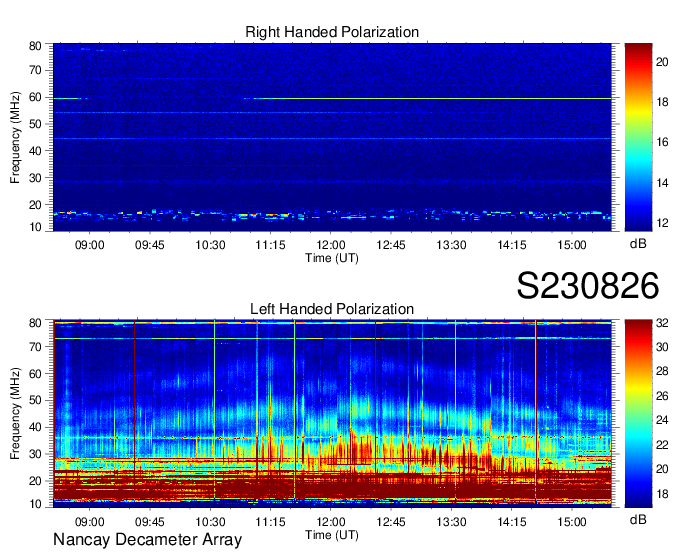The height and width of the screenshot is (552, 680).
Task: Click the 'Frequency (MHz)' axis label of the right-handed plot
Action: 15,137
